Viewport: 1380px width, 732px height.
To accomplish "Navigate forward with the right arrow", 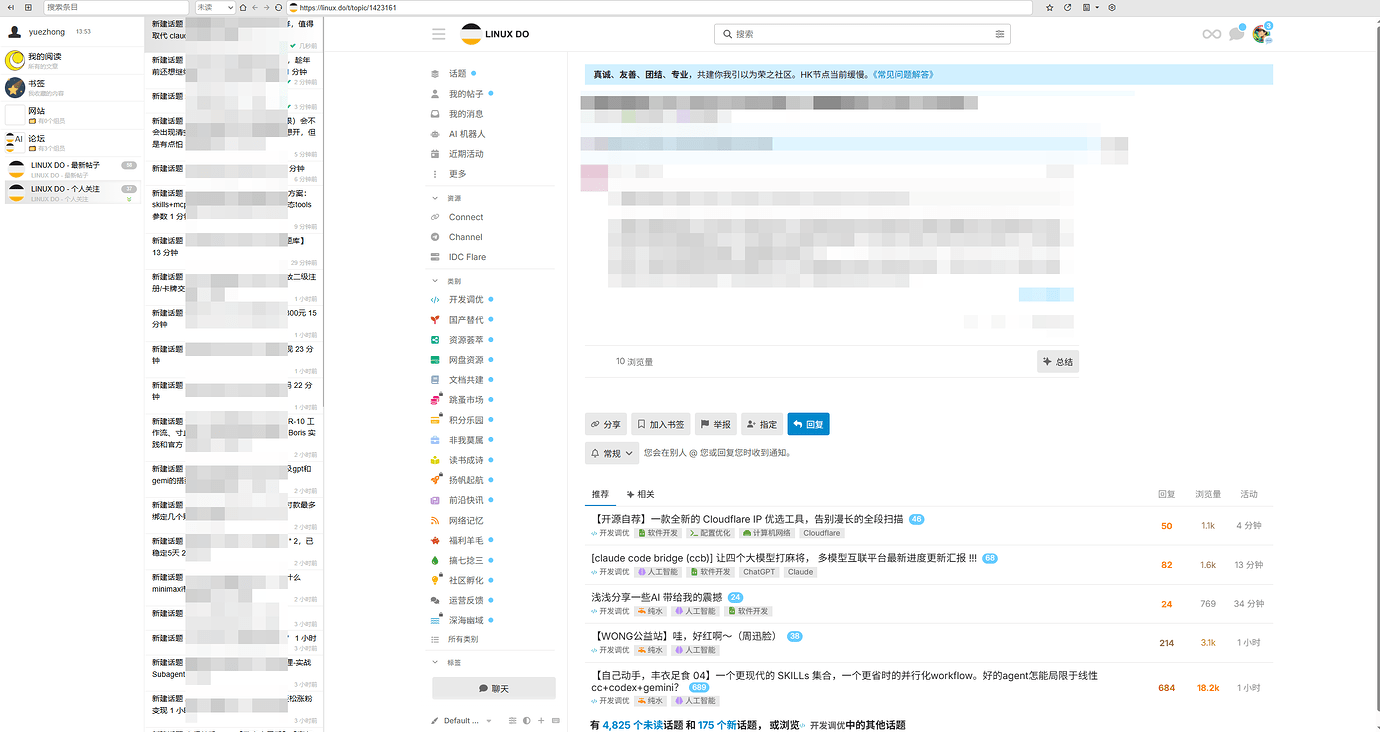I will coord(265,7).
